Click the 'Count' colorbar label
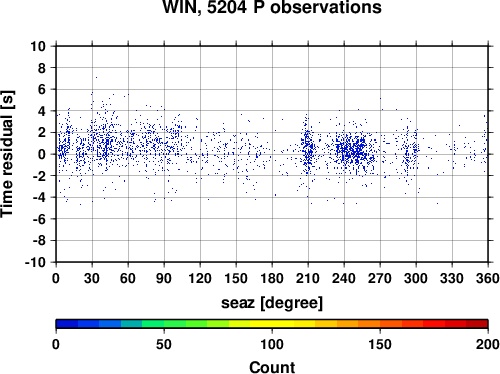Screen dimensions: 500x374 pos(272,367)
